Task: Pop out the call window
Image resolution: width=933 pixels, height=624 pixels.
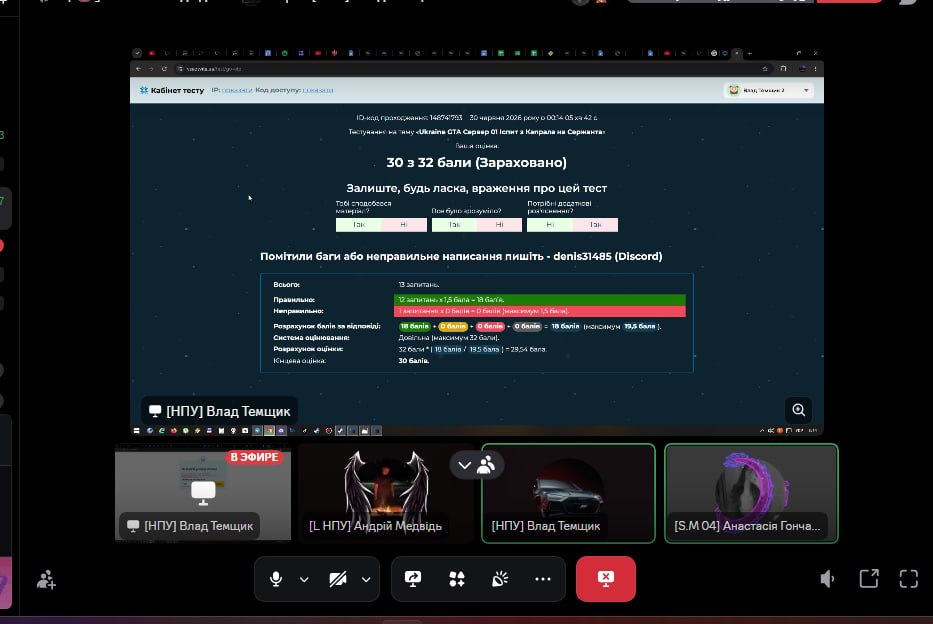Action: 869,579
